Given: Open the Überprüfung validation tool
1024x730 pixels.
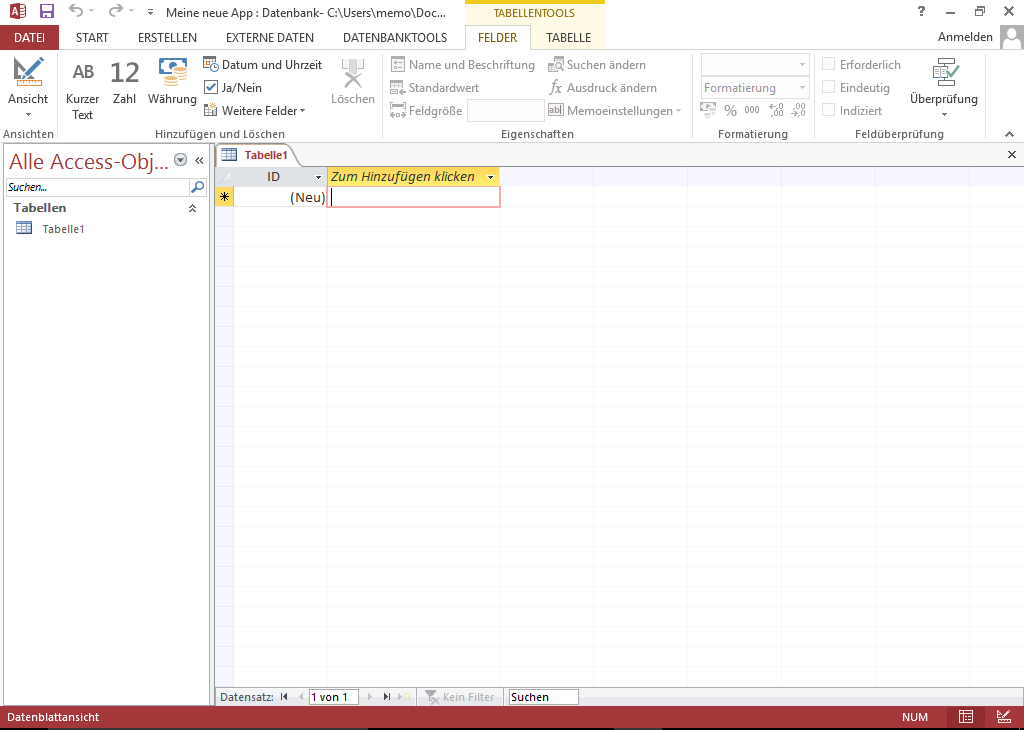Looking at the screenshot, I should [x=943, y=82].
